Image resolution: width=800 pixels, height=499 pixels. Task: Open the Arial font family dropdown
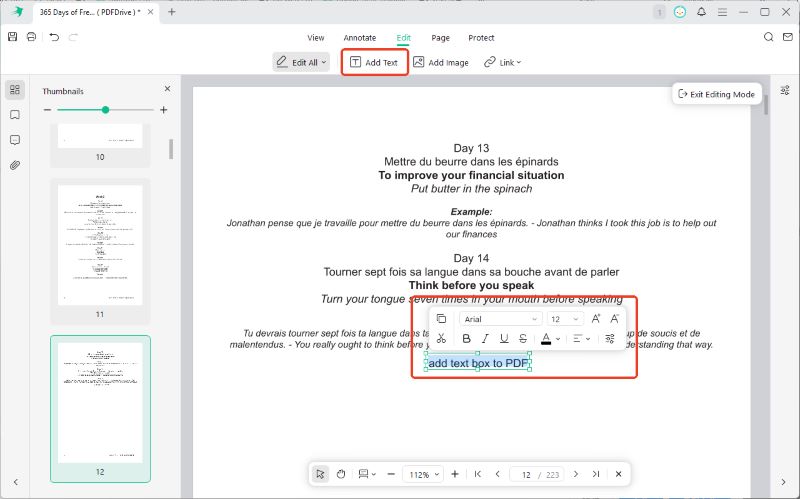tap(500, 319)
